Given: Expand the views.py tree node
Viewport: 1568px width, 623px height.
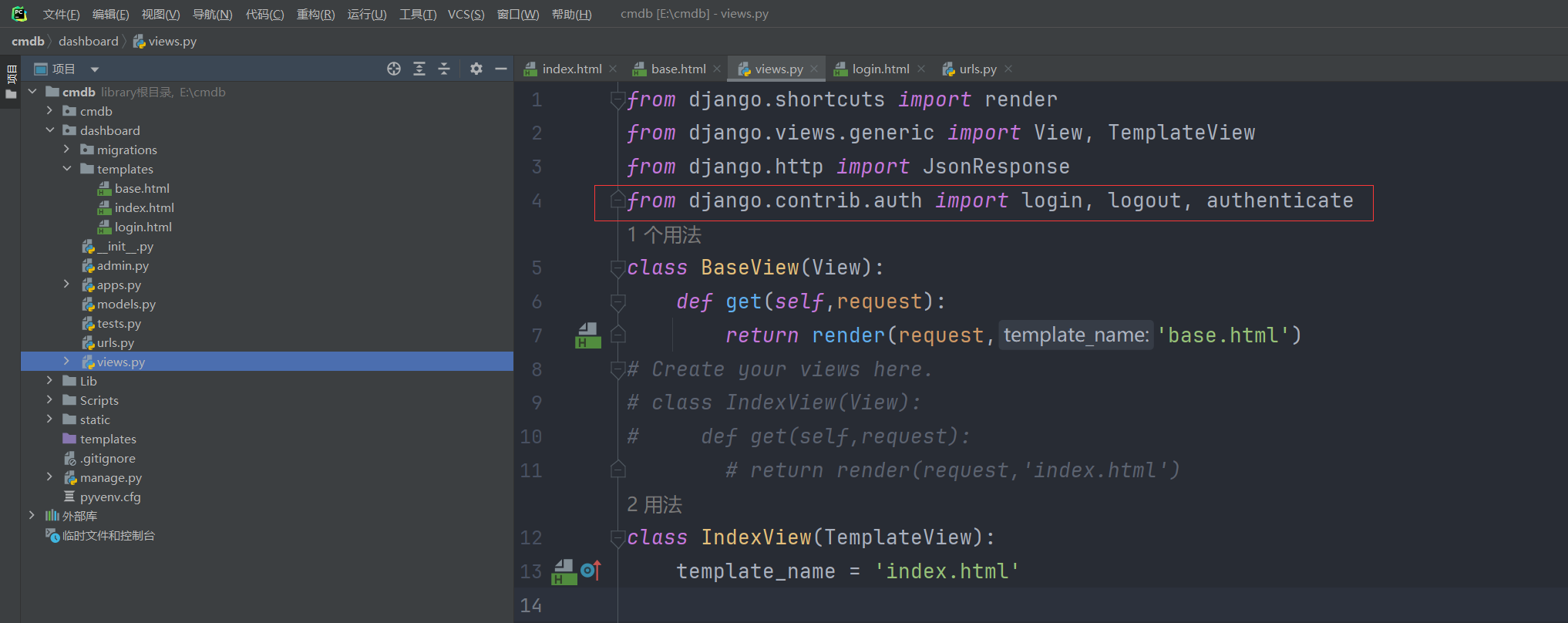Looking at the screenshot, I should click(66, 362).
